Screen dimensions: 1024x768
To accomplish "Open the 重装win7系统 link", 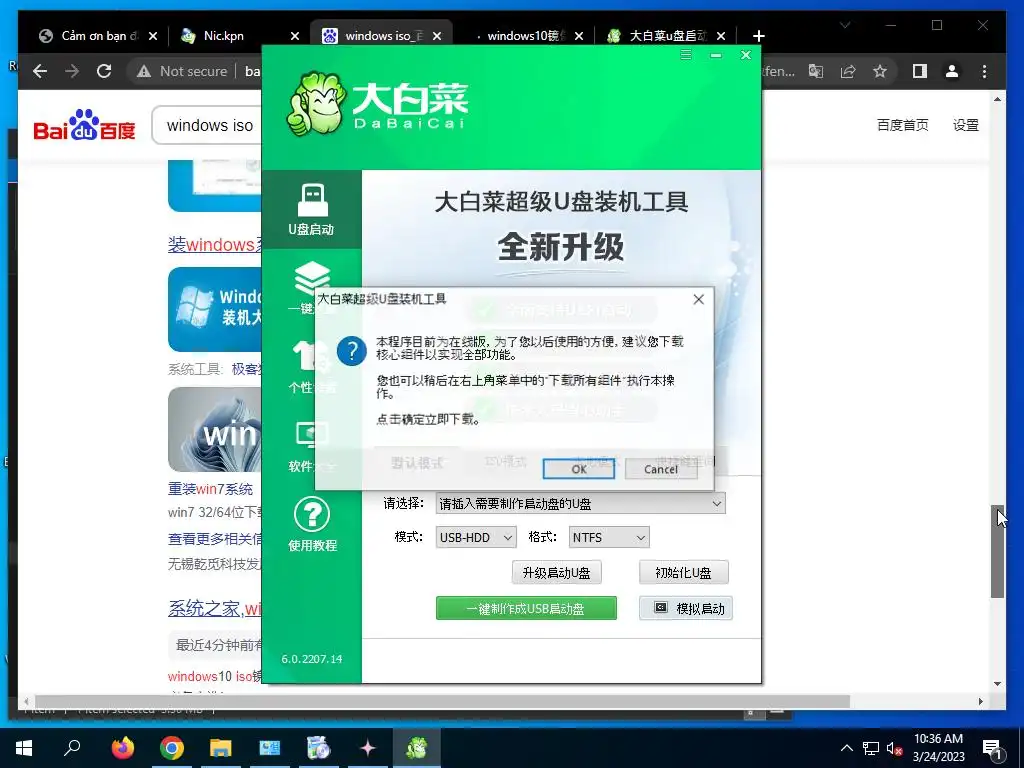I will (210, 488).
